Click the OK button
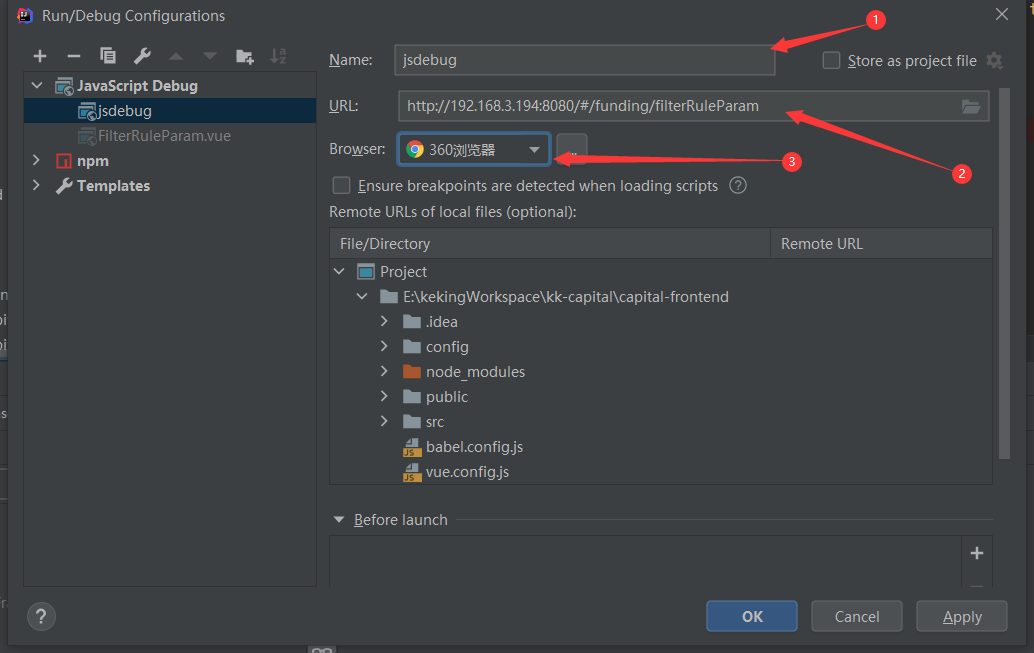Image resolution: width=1034 pixels, height=653 pixels. (x=752, y=617)
